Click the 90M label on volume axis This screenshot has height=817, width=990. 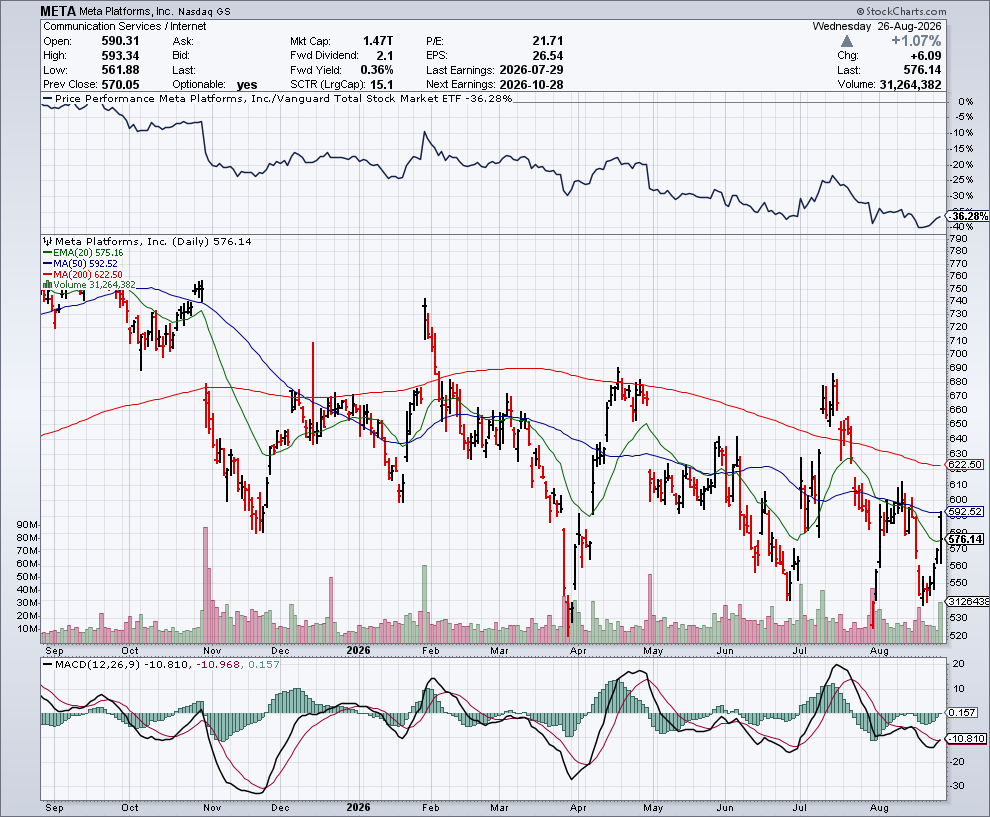[27, 525]
